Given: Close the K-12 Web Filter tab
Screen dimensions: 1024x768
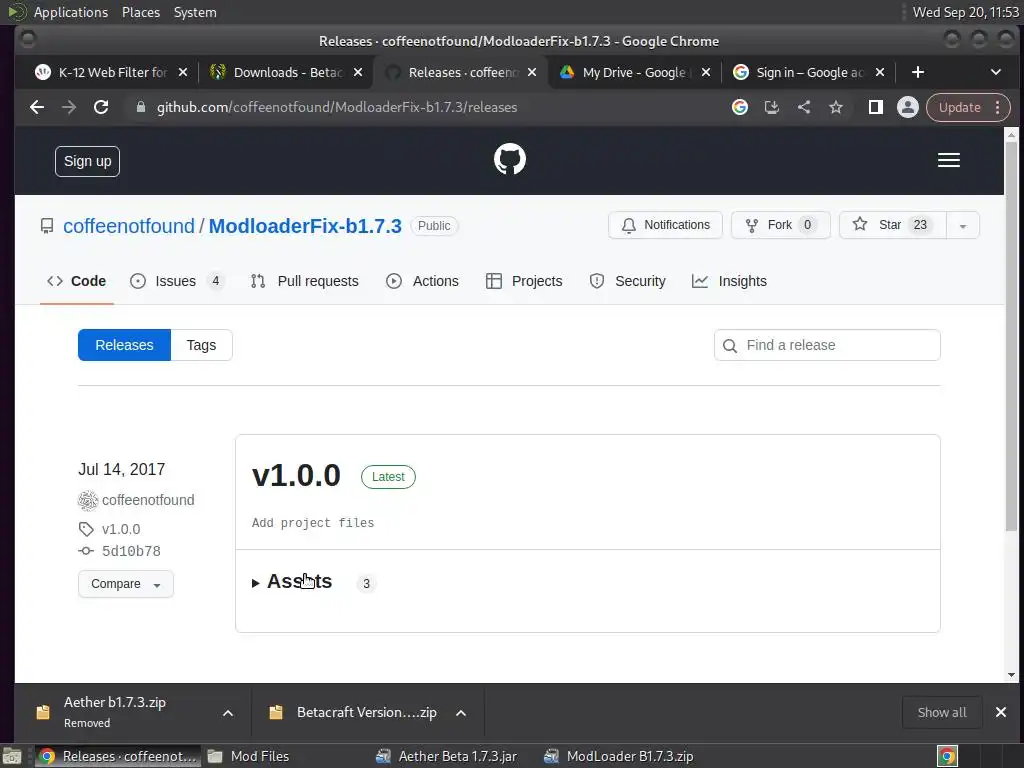Looking at the screenshot, I should (183, 72).
